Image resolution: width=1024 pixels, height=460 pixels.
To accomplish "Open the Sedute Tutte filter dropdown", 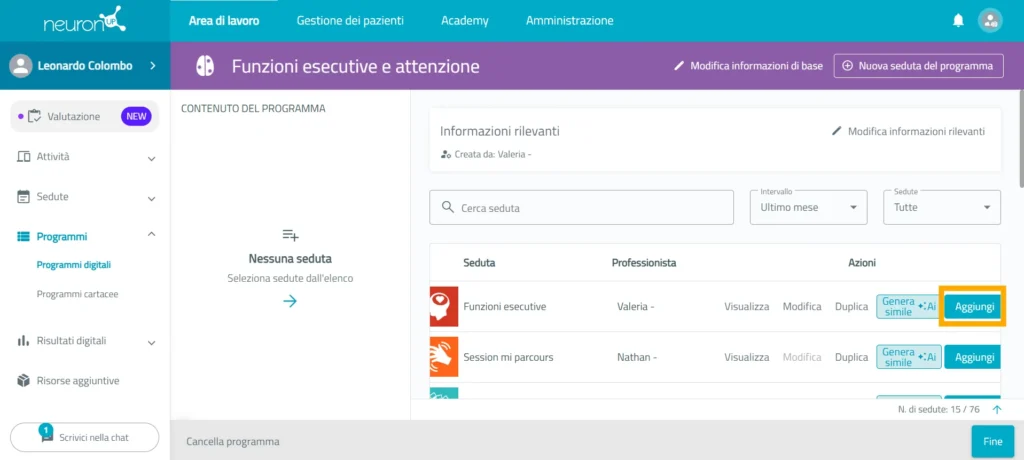I will (x=942, y=207).
